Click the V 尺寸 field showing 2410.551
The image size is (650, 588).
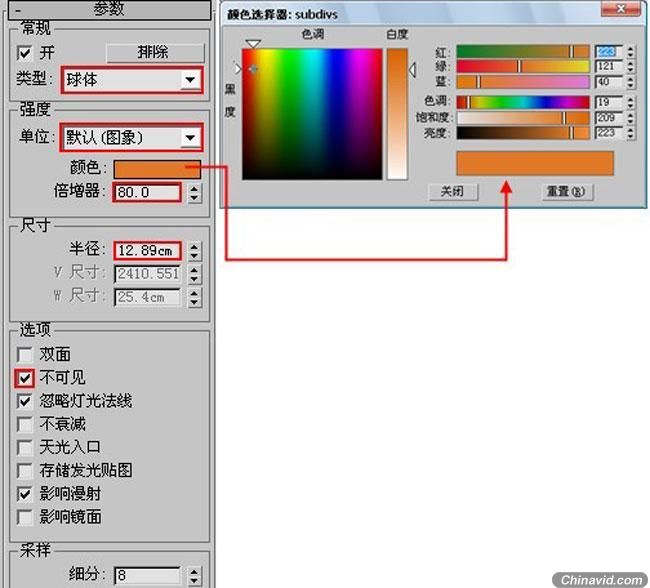tap(147, 274)
